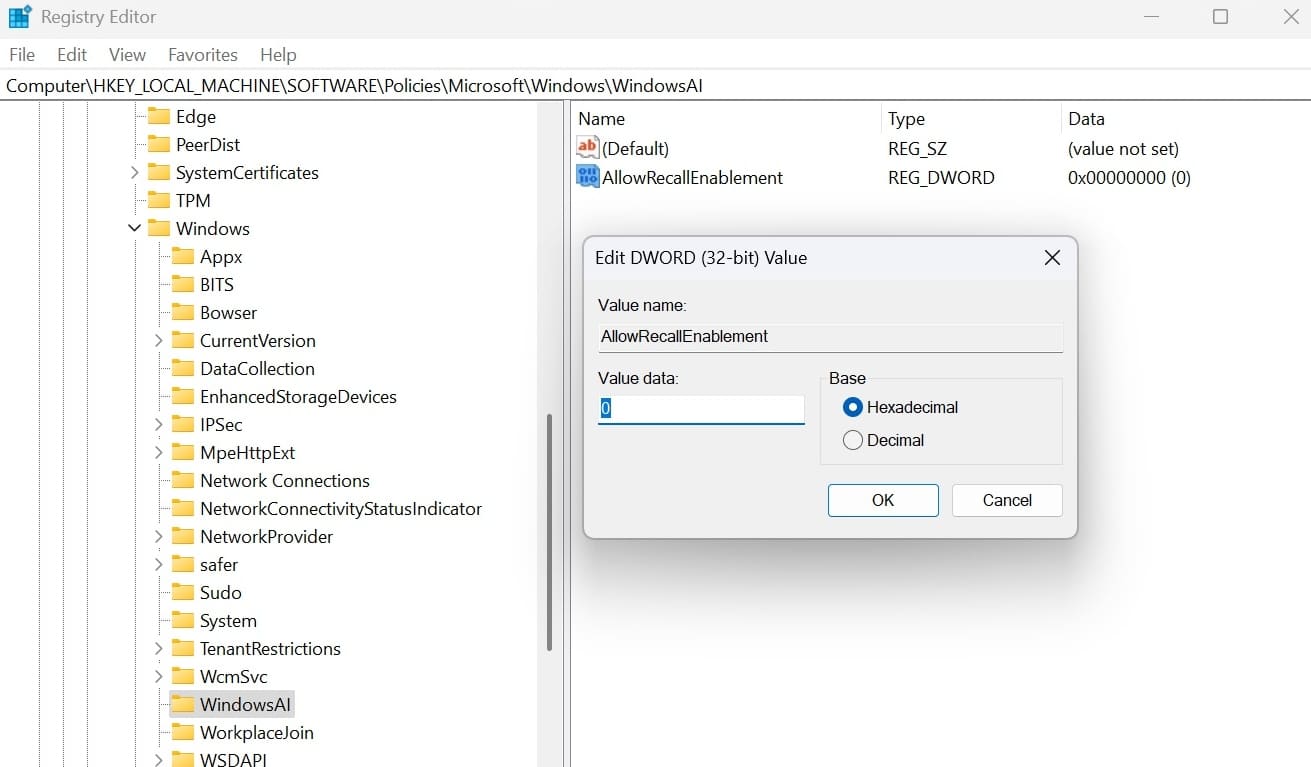The height and width of the screenshot is (767, 1311).
Task: Click the tree pane vertical scrollbar
Action: (549, 530)
